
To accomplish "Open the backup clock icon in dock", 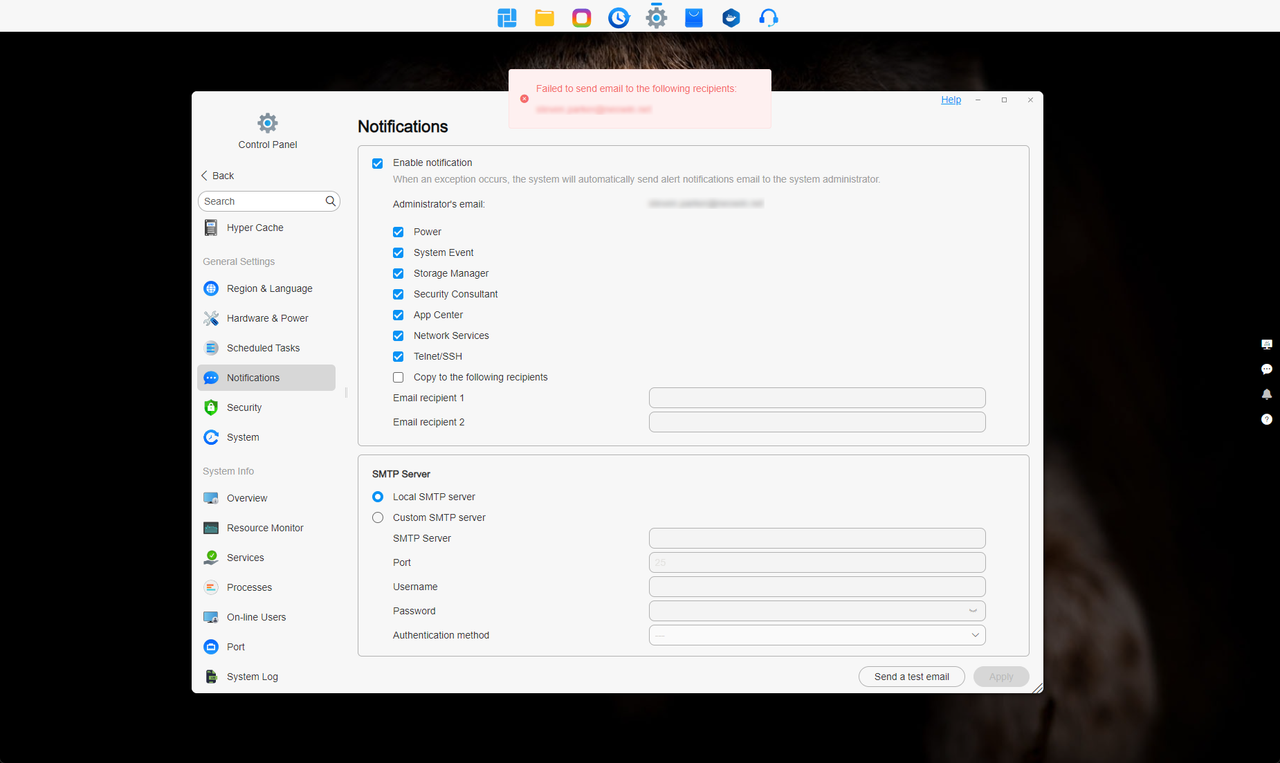I will pyautogui.click(x=618, y=17).
